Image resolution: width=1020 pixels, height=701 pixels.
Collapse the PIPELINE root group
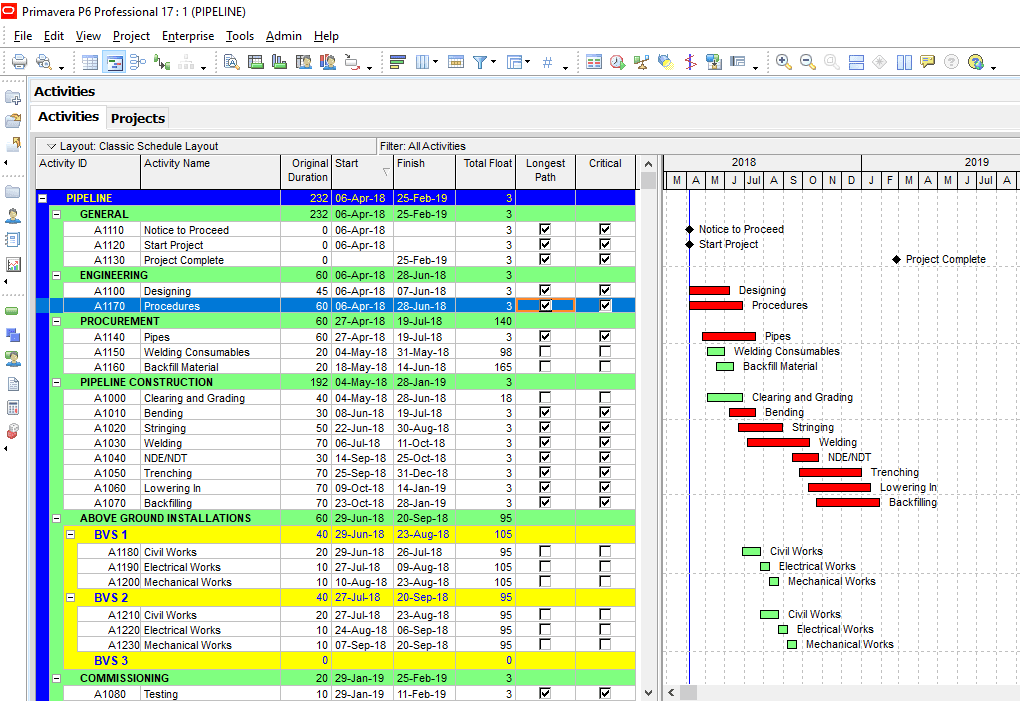(42, 198)
